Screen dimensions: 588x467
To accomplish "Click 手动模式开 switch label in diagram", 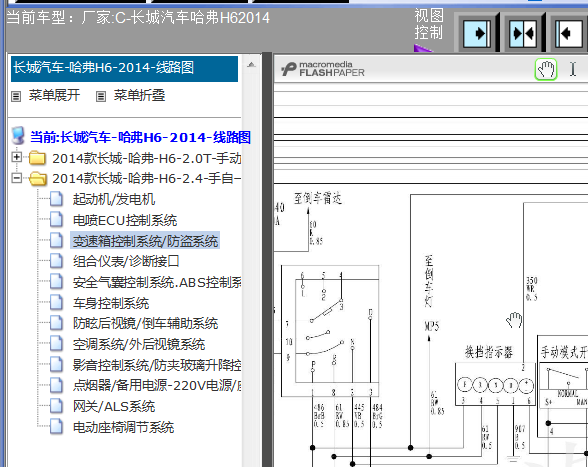I will click(564, 352).
